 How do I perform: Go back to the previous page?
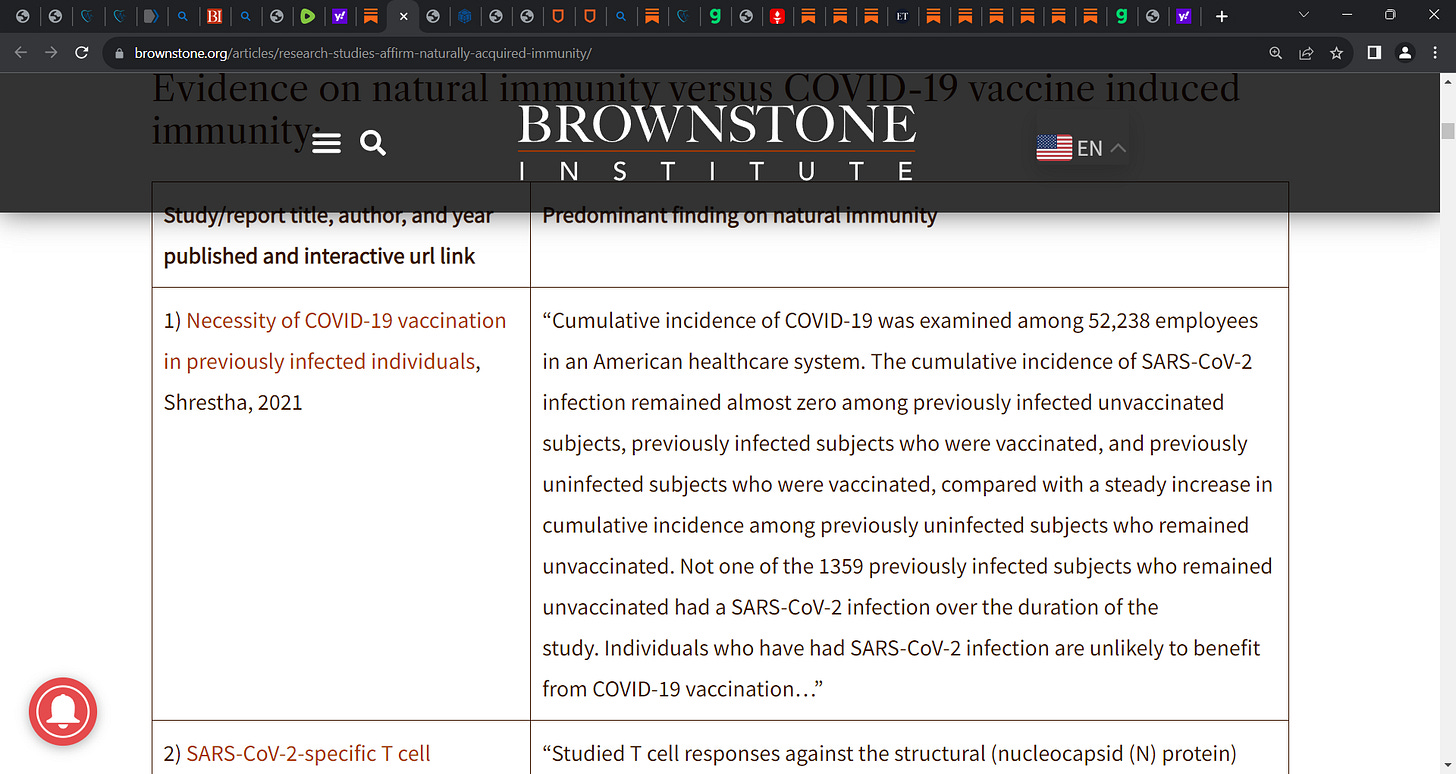click(22, 52)
